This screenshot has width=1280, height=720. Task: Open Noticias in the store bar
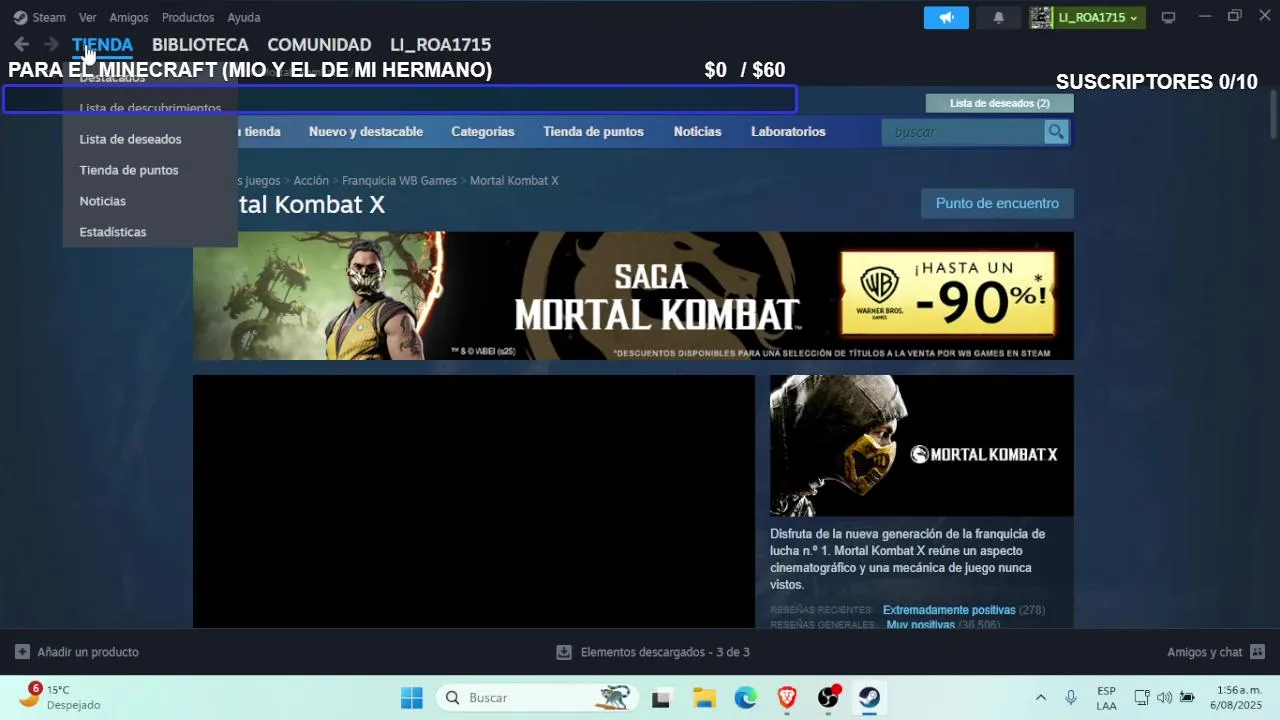pos(697,132)
